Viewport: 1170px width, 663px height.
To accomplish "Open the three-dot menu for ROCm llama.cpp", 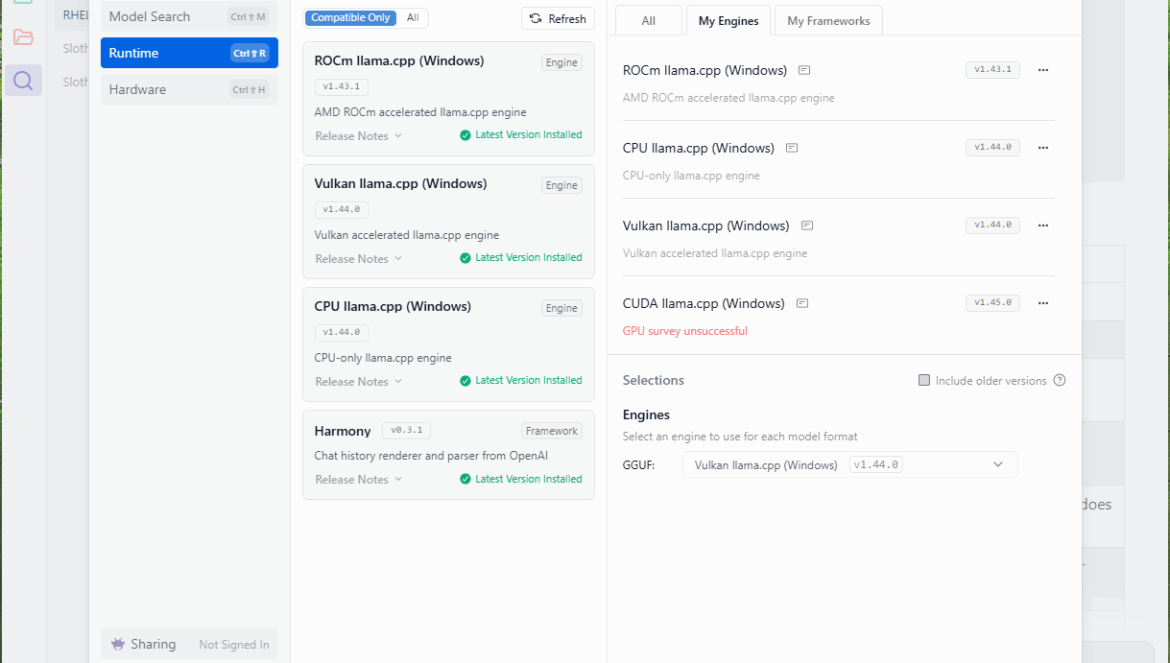I will pyautogui.click(x=1043, y=70).
